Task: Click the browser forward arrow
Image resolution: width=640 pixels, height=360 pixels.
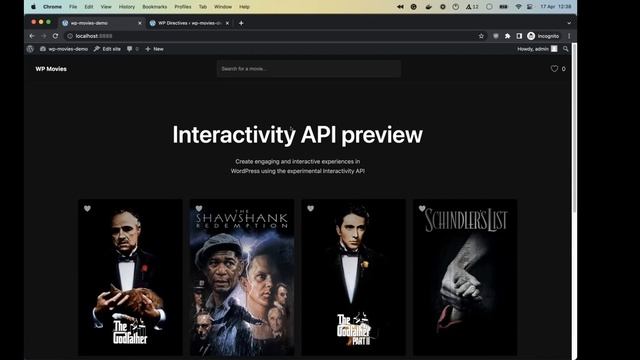Action: 44,36
